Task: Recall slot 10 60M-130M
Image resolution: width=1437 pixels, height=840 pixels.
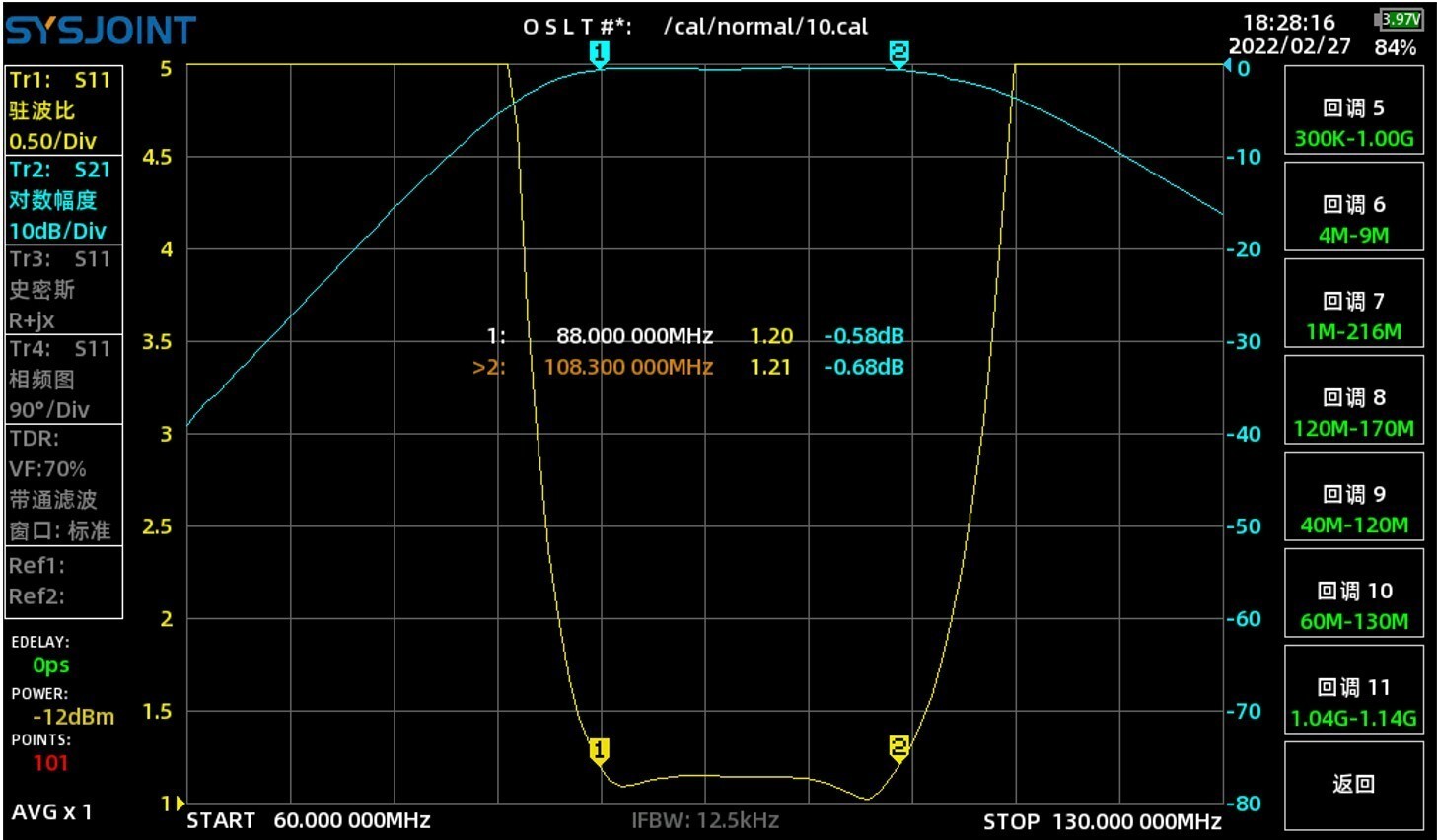Action: tap(1354, 594)
